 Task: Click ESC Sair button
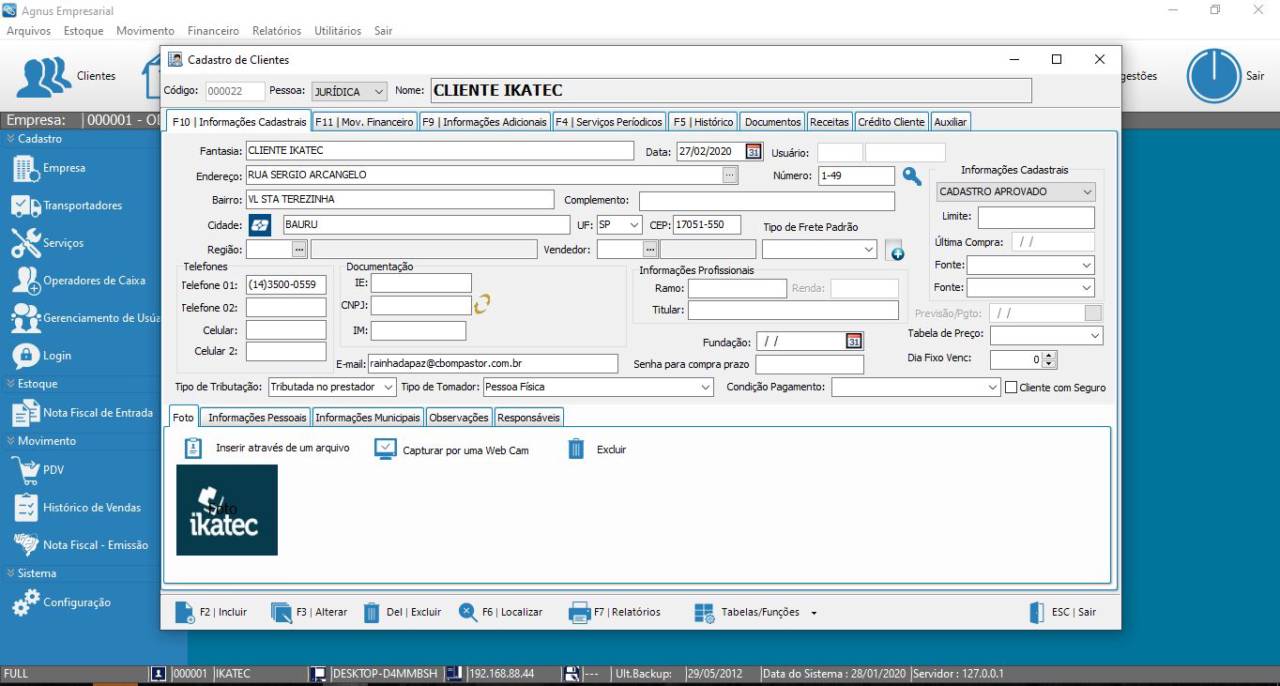point(1063,612)
